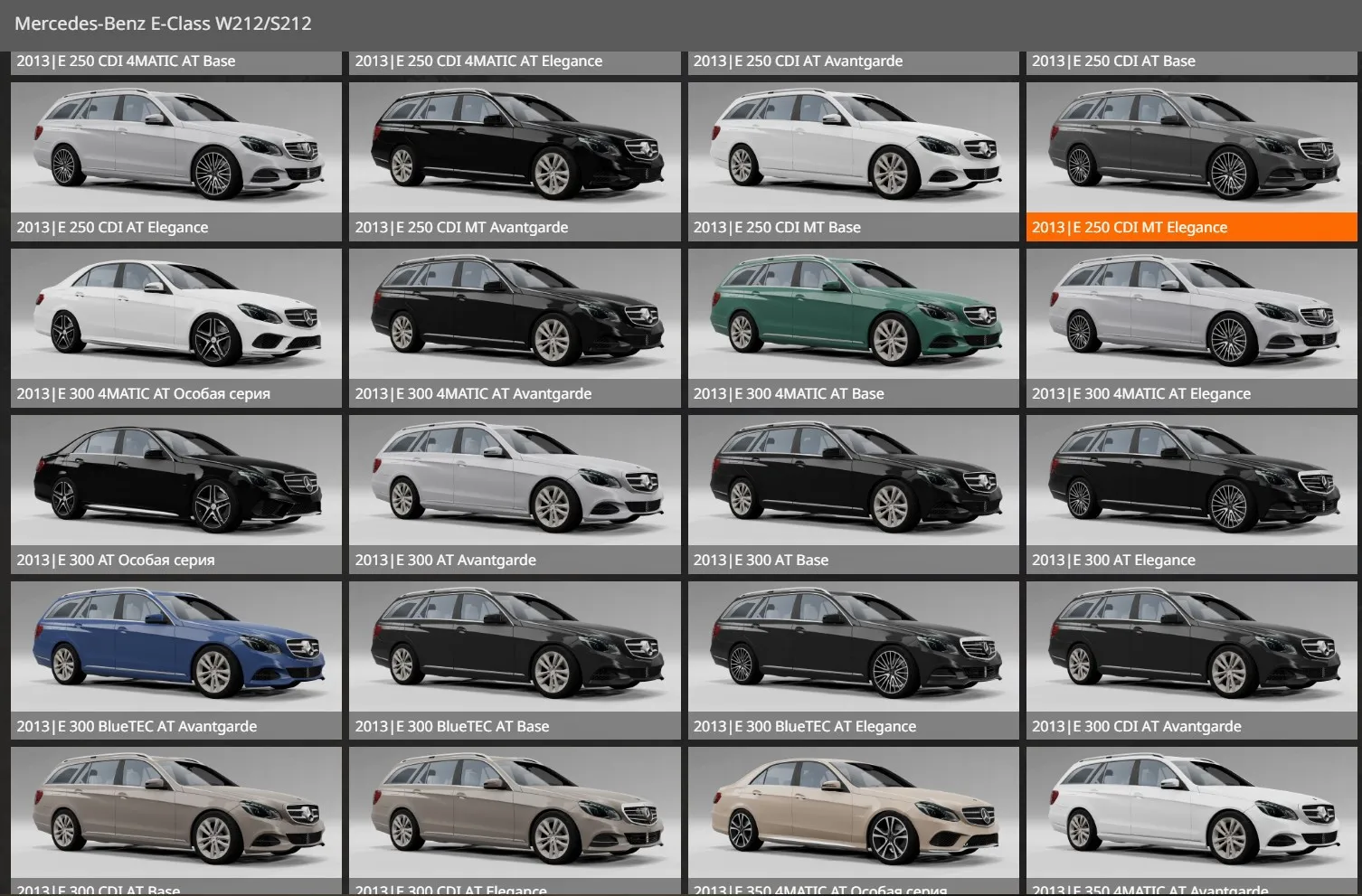1362x896 pixels.
Task: Open the blue E 300 BlueTEC AT Avantgarde thumbnail
Action: [176, 646]
